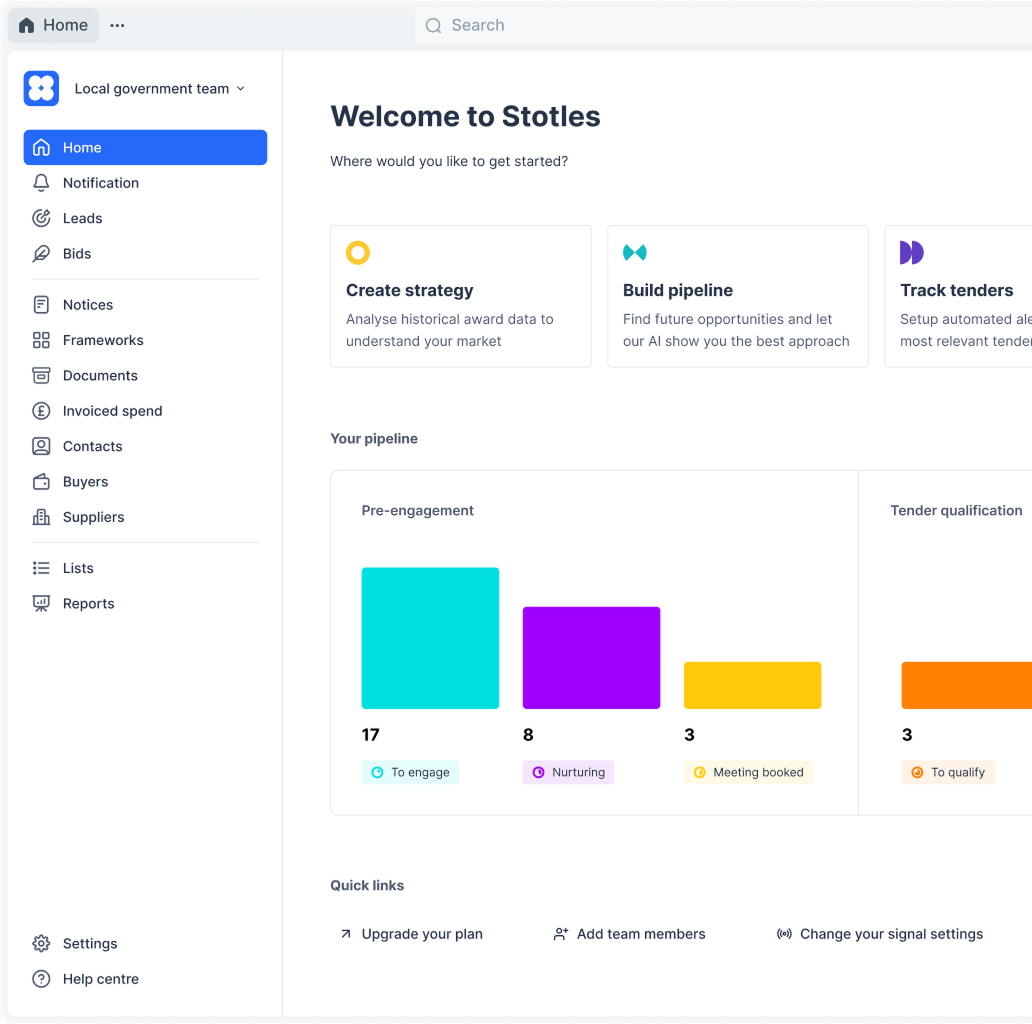Click the Leads target icon
Image resolution: width=1032 pixels, height=1024 pixels.
(x=41, y=218)
